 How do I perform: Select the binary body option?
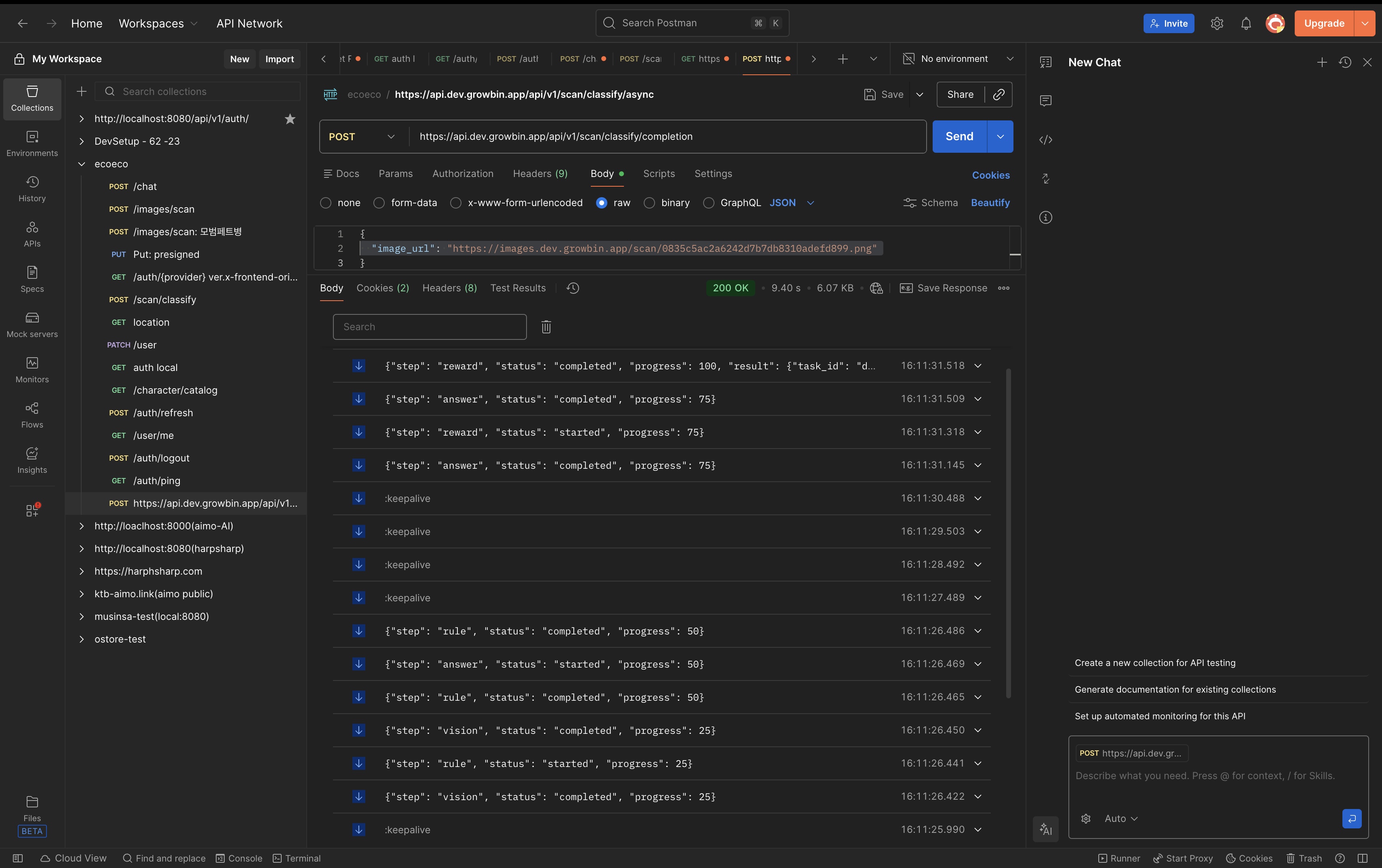649,202
